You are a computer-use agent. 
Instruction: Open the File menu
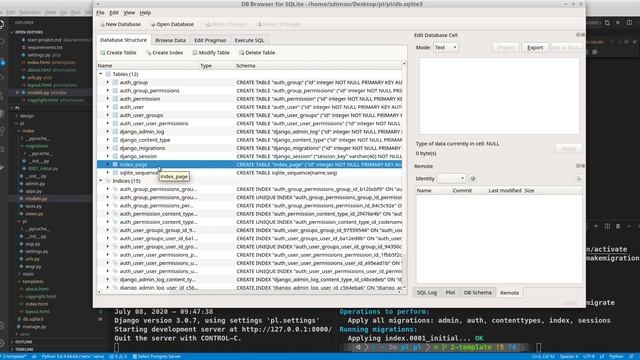[100, 13]
